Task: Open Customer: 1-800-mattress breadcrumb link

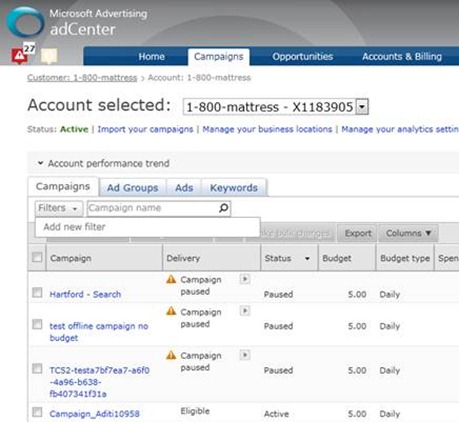Action: tap(82, 78)
